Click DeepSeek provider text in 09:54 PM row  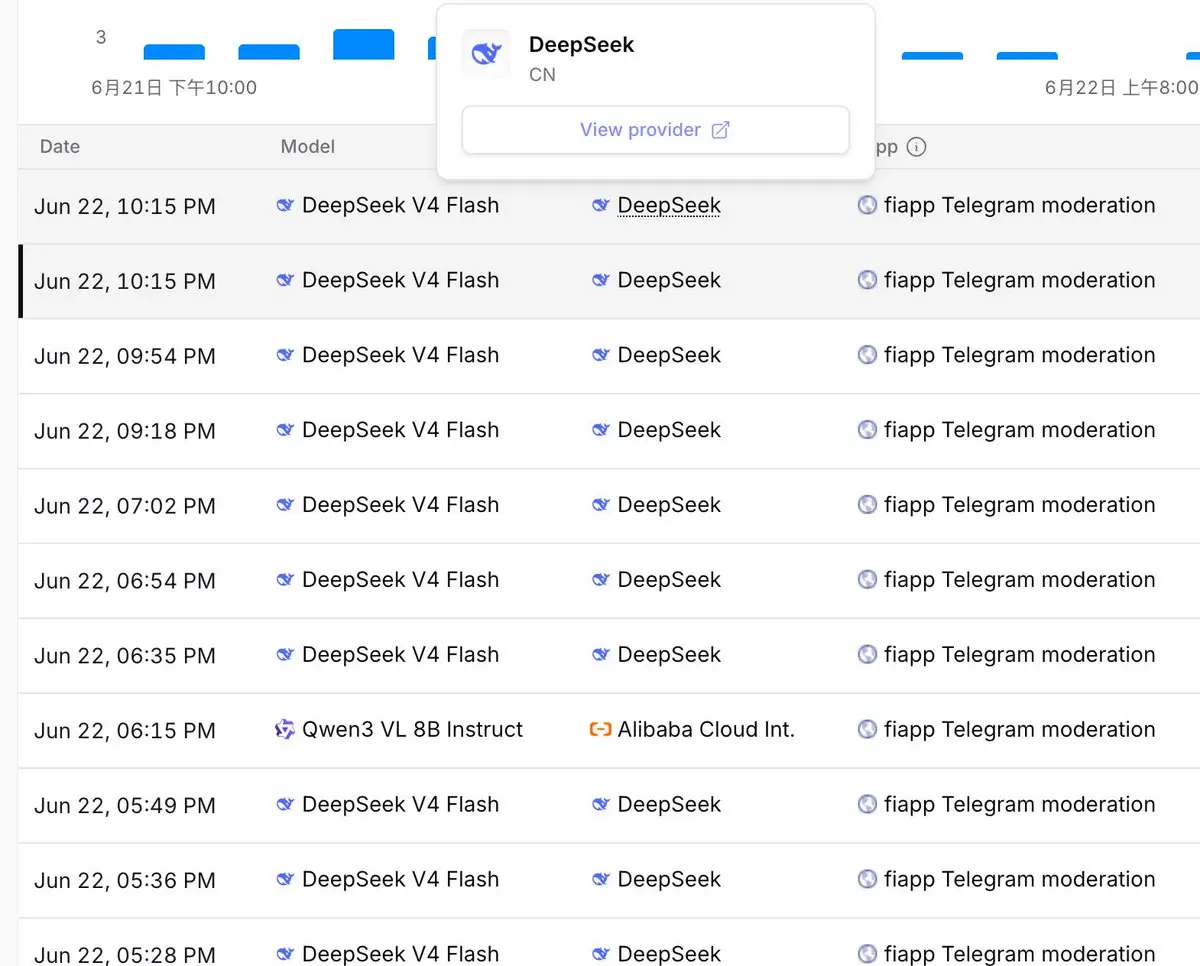[x=669, y=355]
